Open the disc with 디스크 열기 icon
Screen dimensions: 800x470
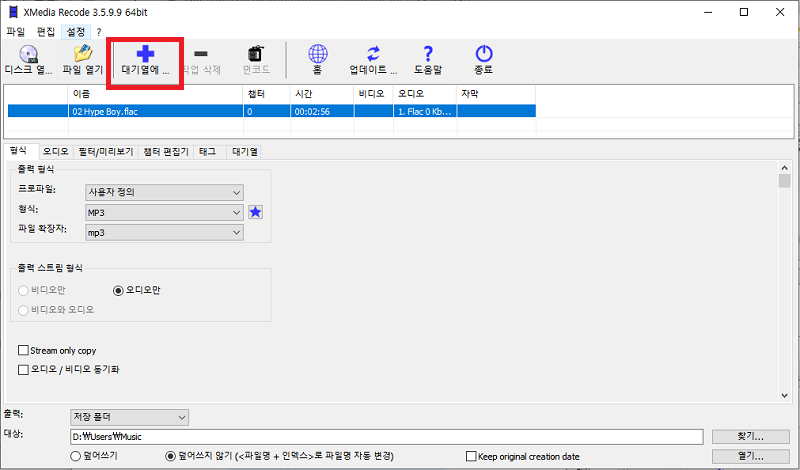29,54
